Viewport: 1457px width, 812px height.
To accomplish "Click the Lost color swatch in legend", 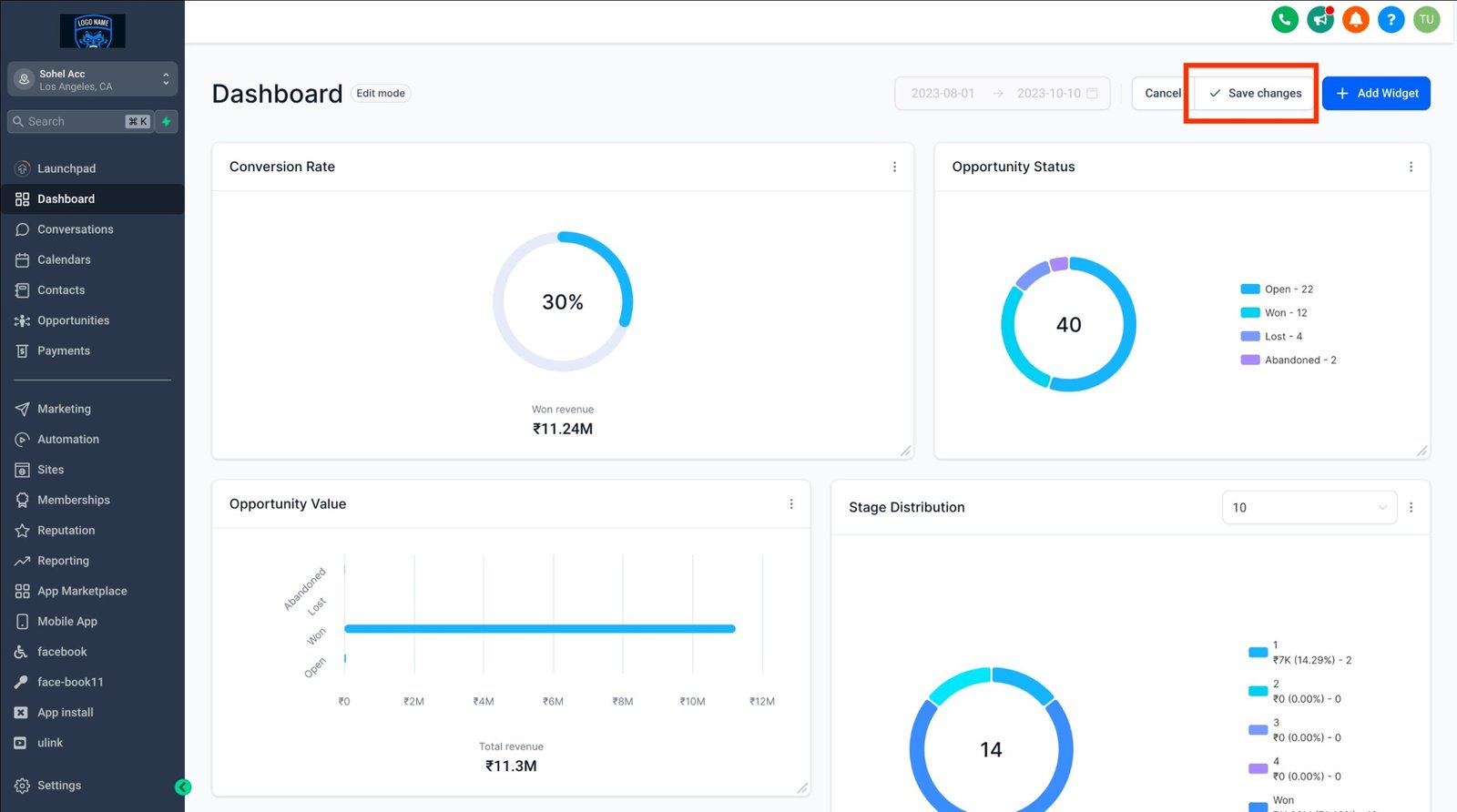I will (x=1249, y=337).
